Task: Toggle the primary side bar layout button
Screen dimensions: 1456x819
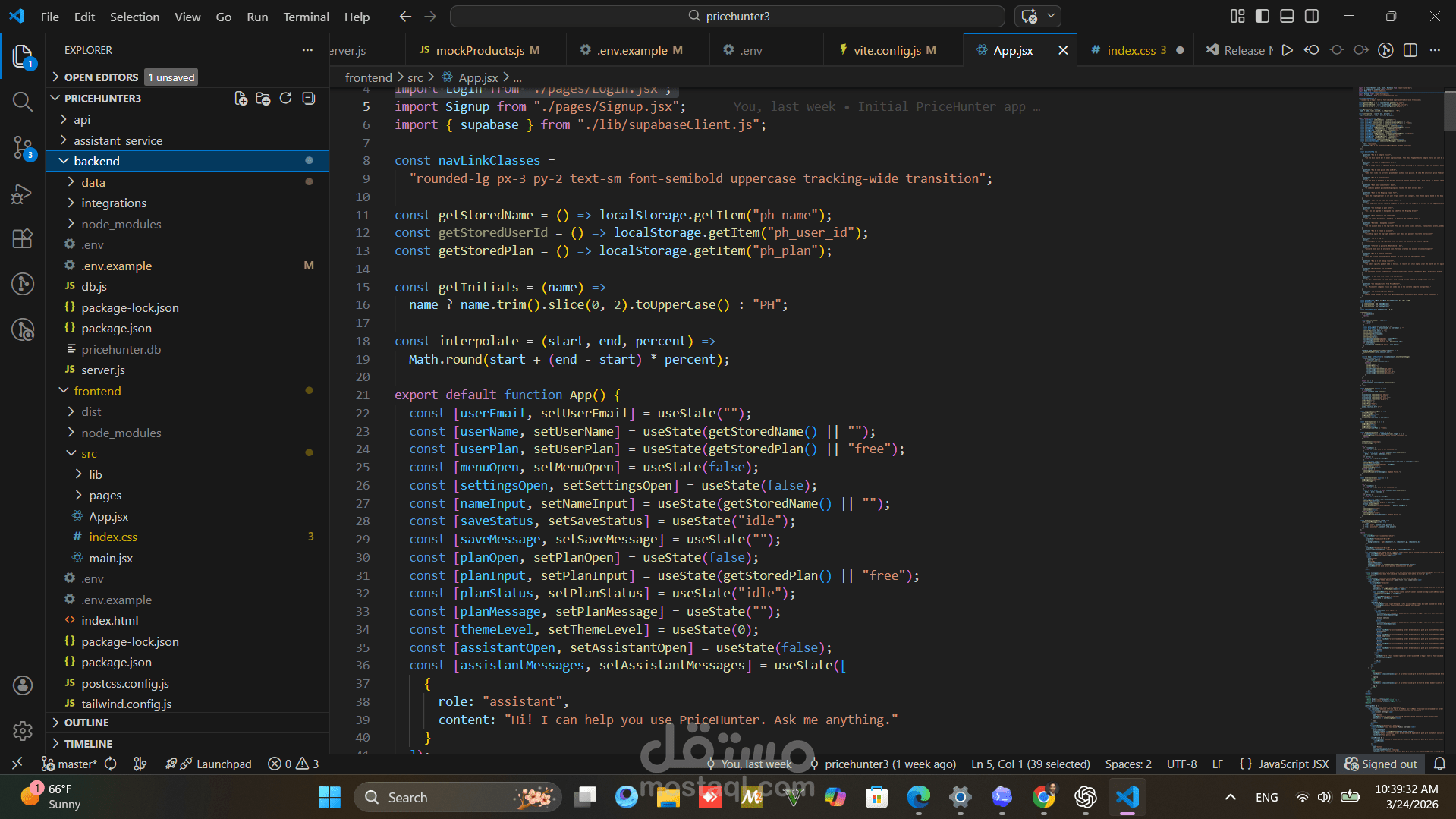Action: coord(1262,16)
